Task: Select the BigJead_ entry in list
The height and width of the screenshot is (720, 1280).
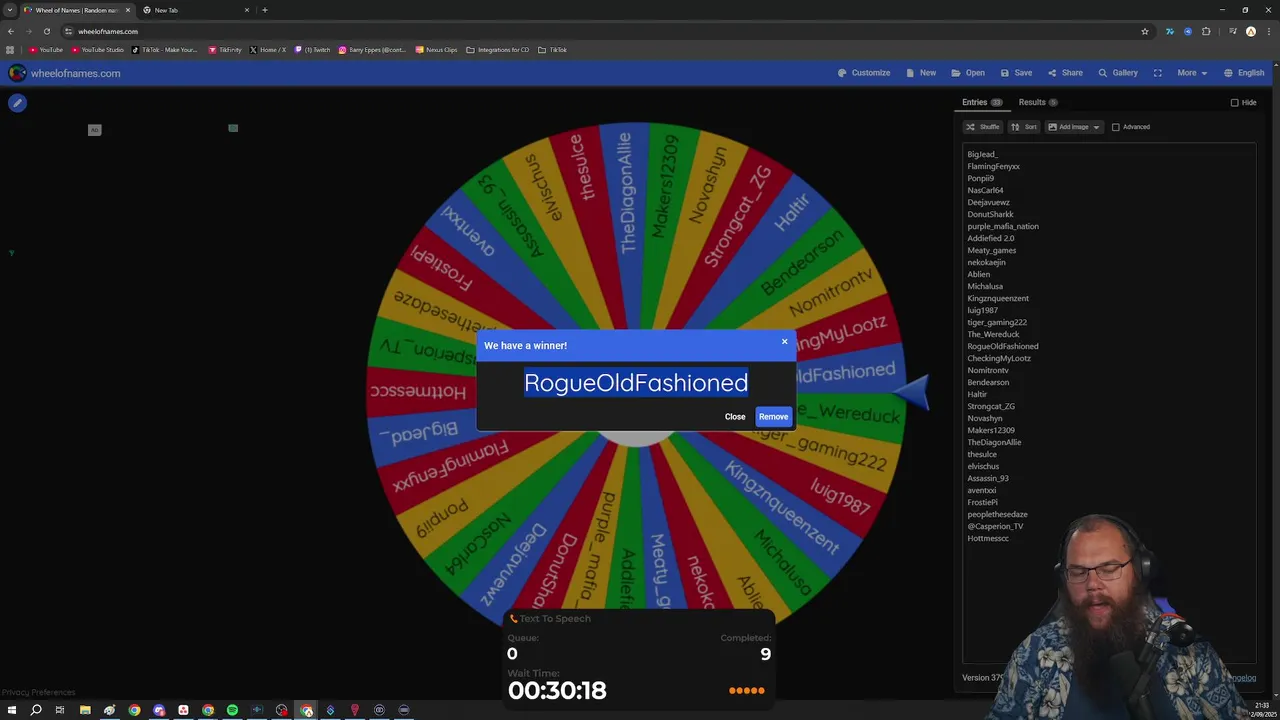Action: pyautogui.click(x=982, y=154)
